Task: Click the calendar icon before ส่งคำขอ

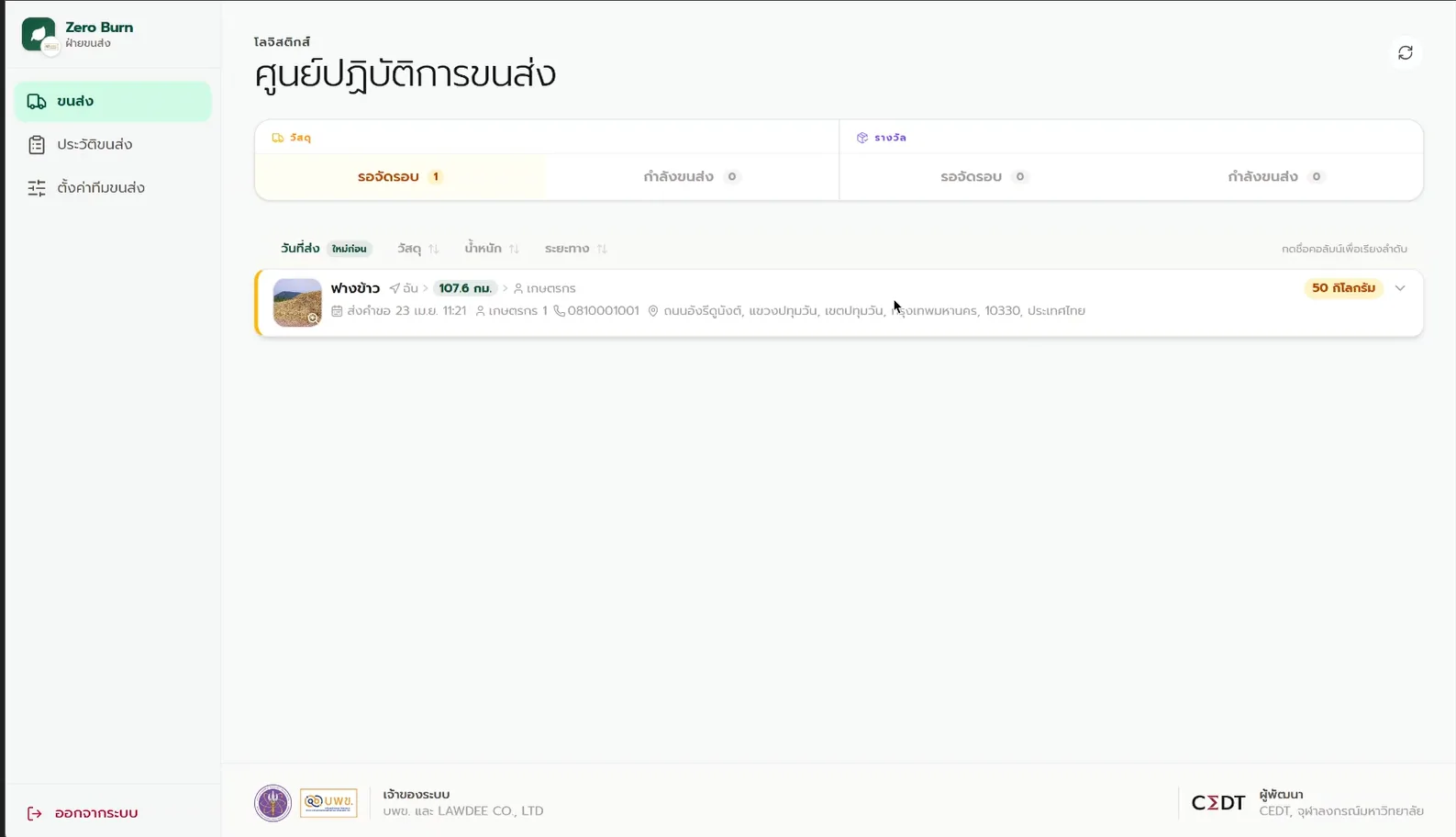Action: 337,311
